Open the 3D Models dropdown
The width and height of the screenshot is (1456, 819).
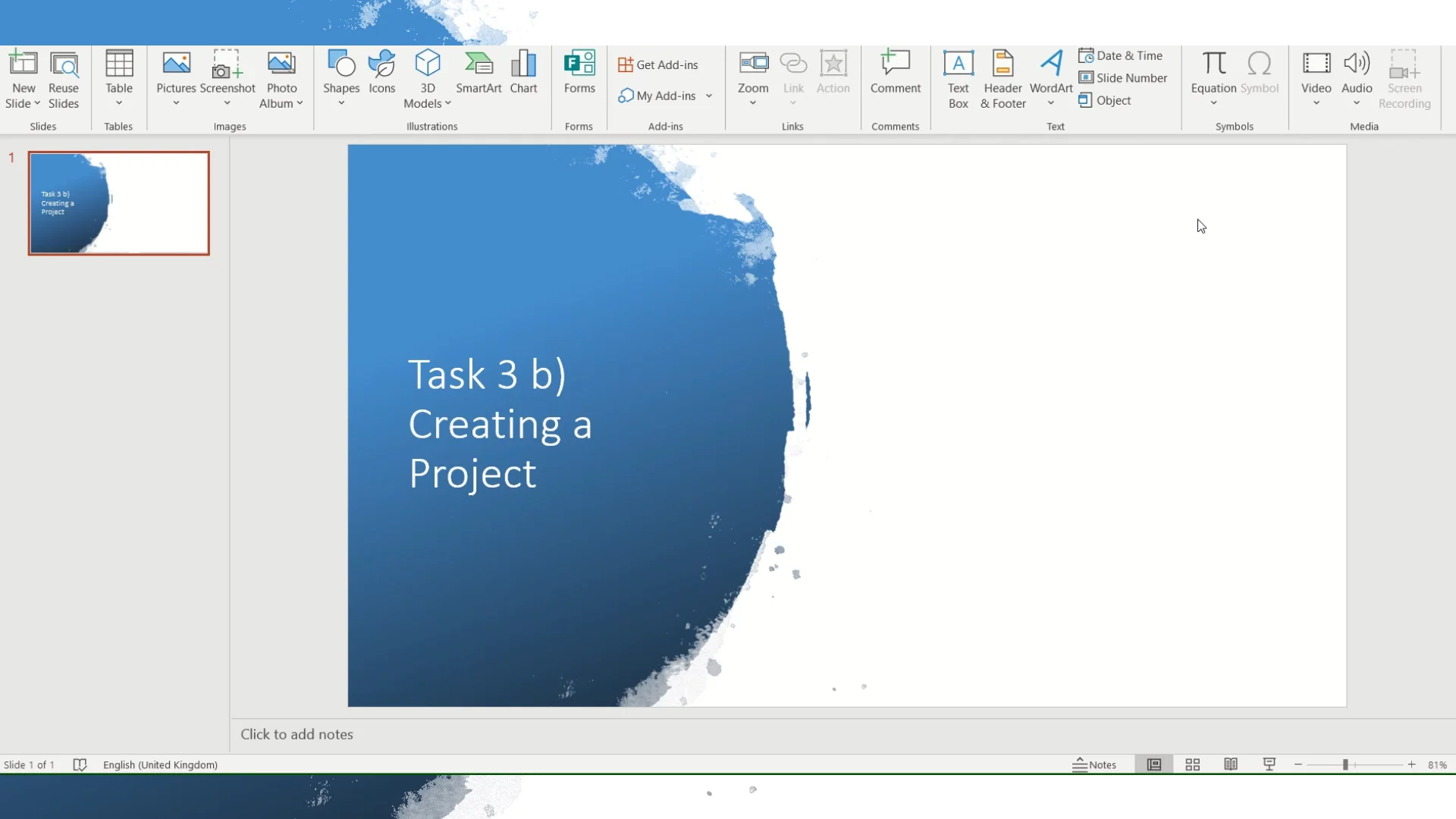(x=447, y=103)
